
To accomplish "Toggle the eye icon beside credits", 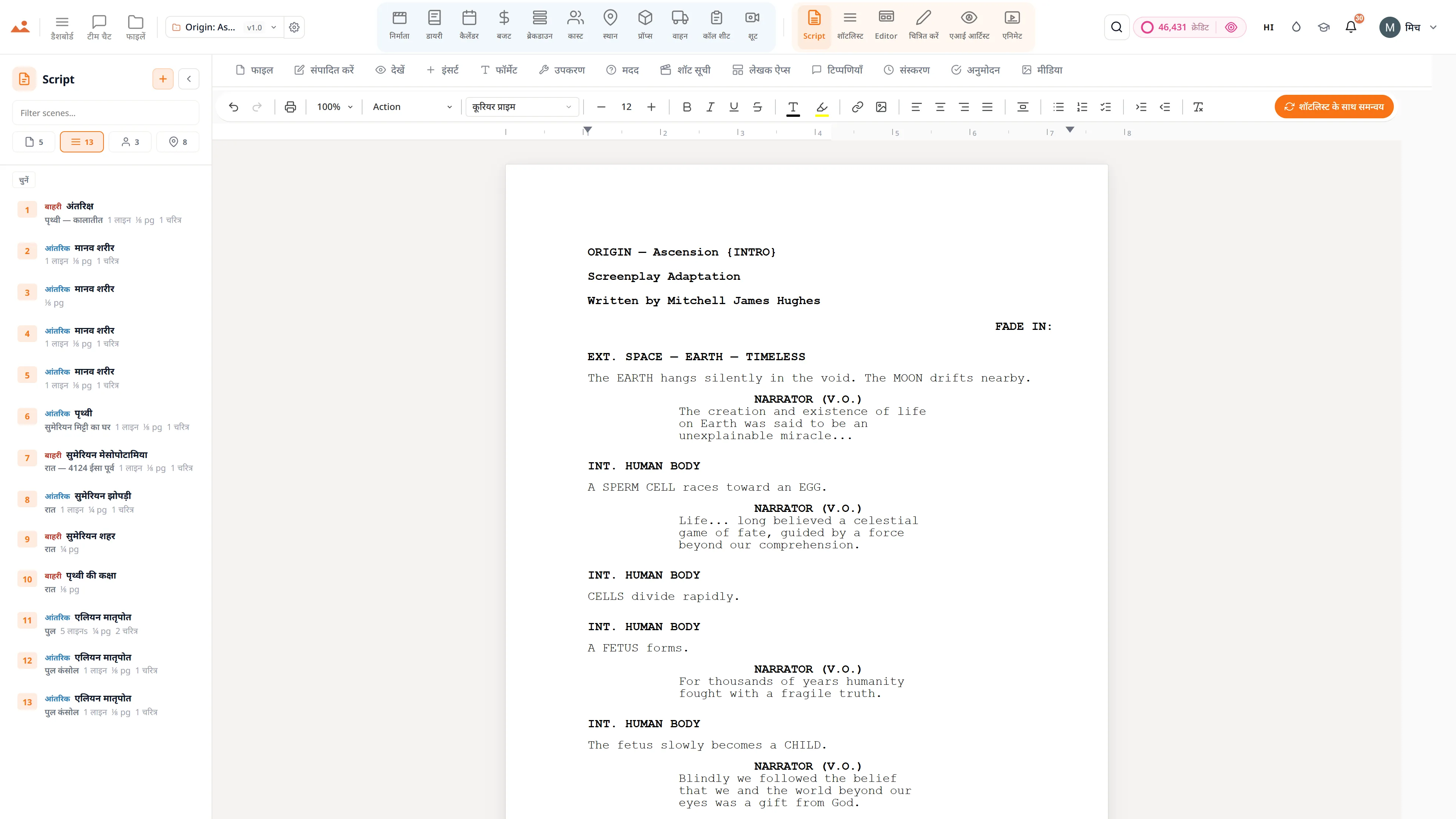I will (x=1231, y=27).
